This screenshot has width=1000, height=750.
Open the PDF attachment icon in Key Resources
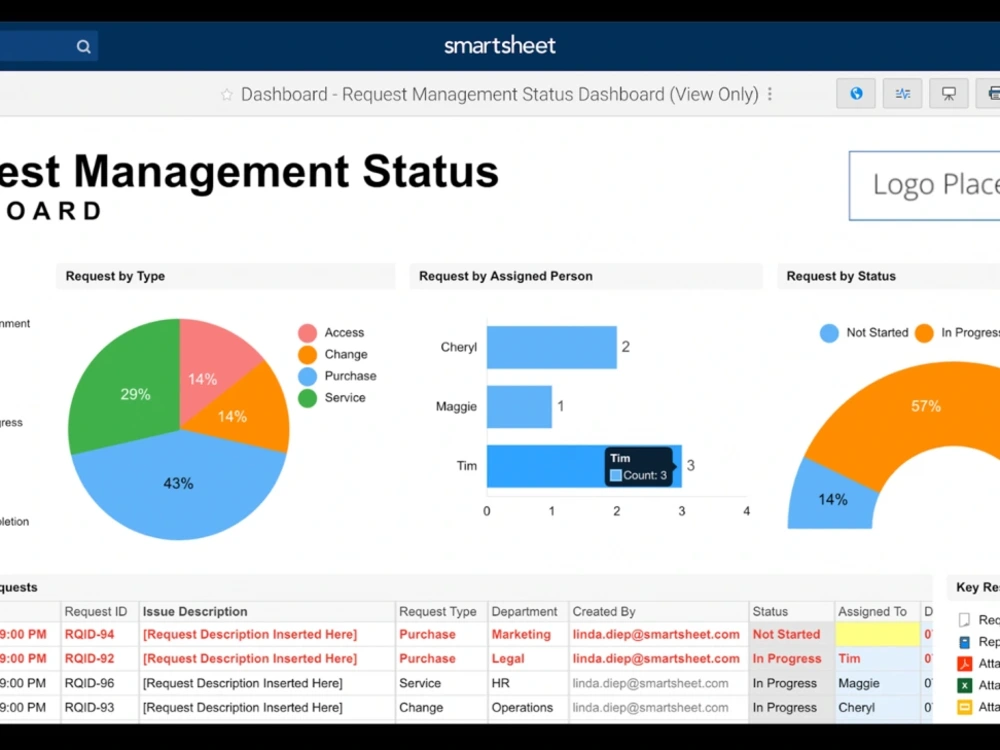pyautogui.click(x=963, y=663)
